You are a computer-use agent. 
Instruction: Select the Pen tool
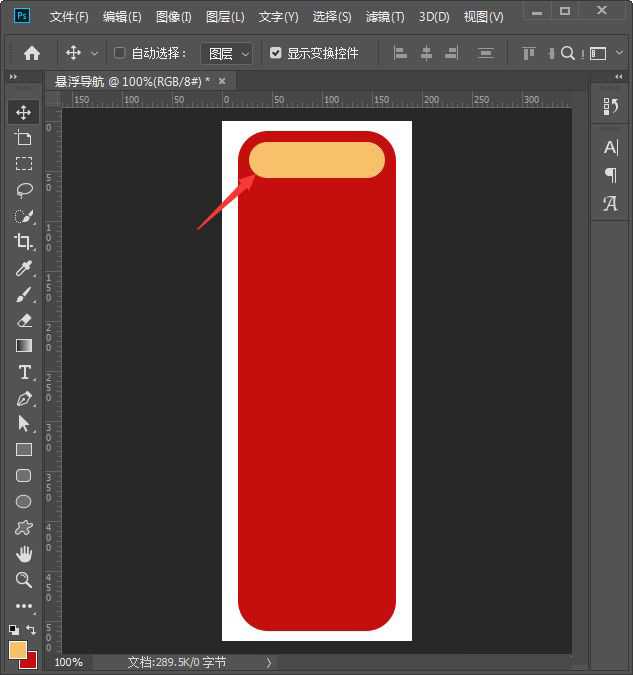[24, 398]
